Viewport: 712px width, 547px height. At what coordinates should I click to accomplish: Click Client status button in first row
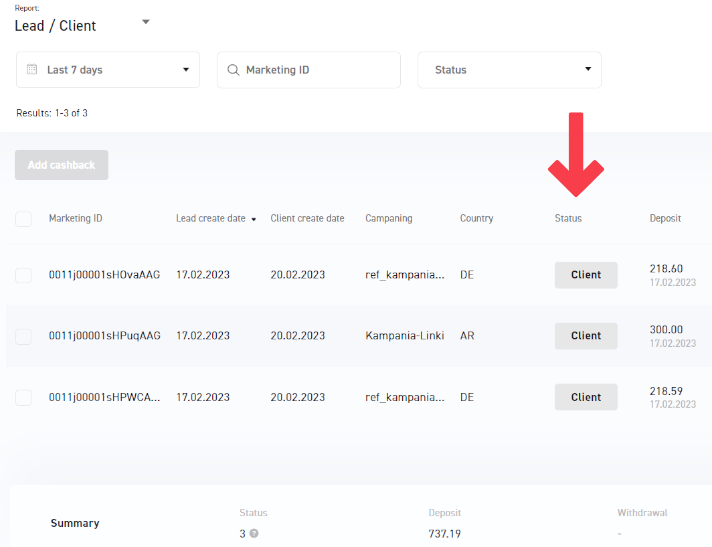[x=586, y=275]
